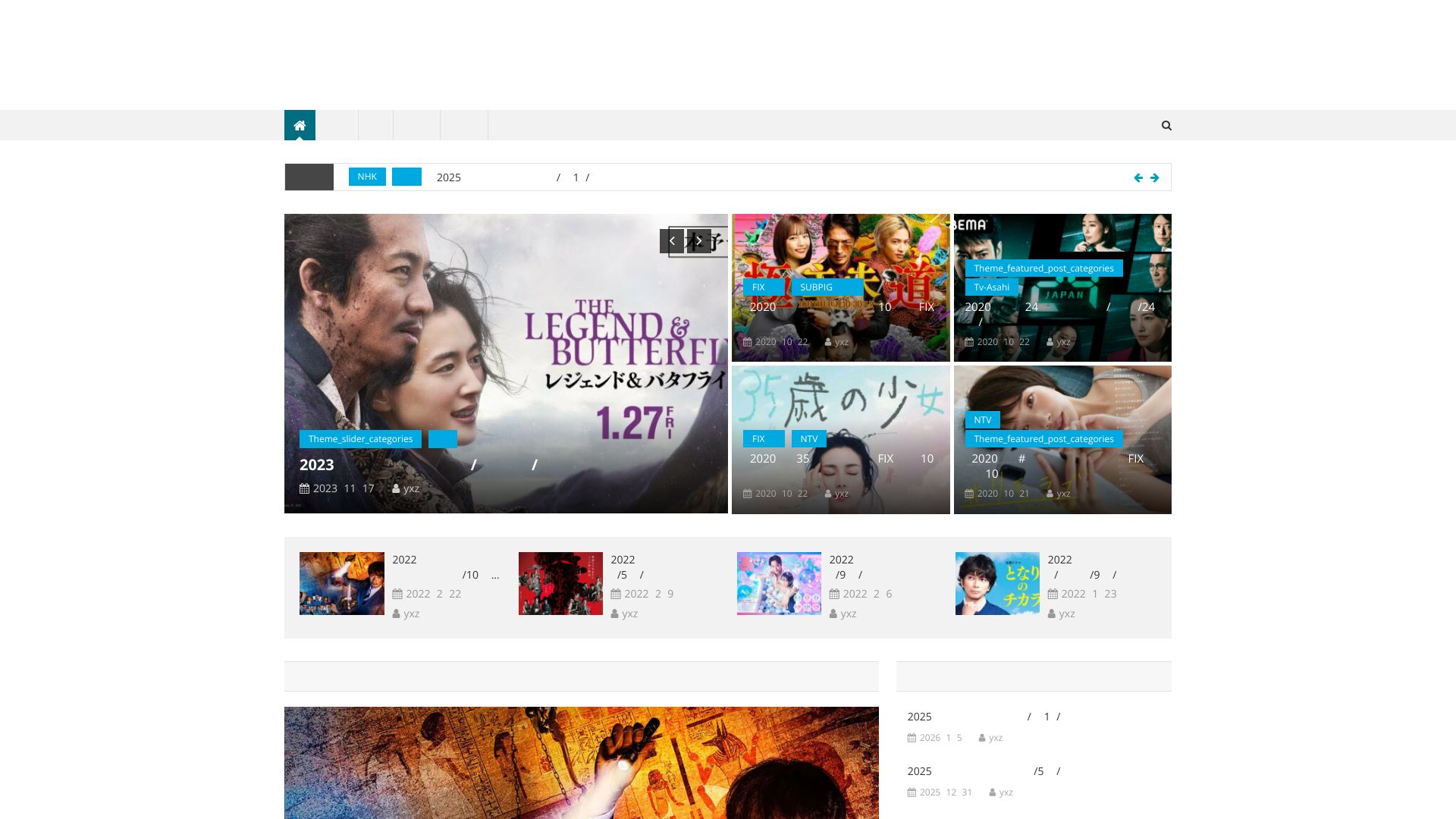Viewport: 1456px width, 819px height.
Task: Click user icon in the SUBPIG card
Action: coord(828,342)
